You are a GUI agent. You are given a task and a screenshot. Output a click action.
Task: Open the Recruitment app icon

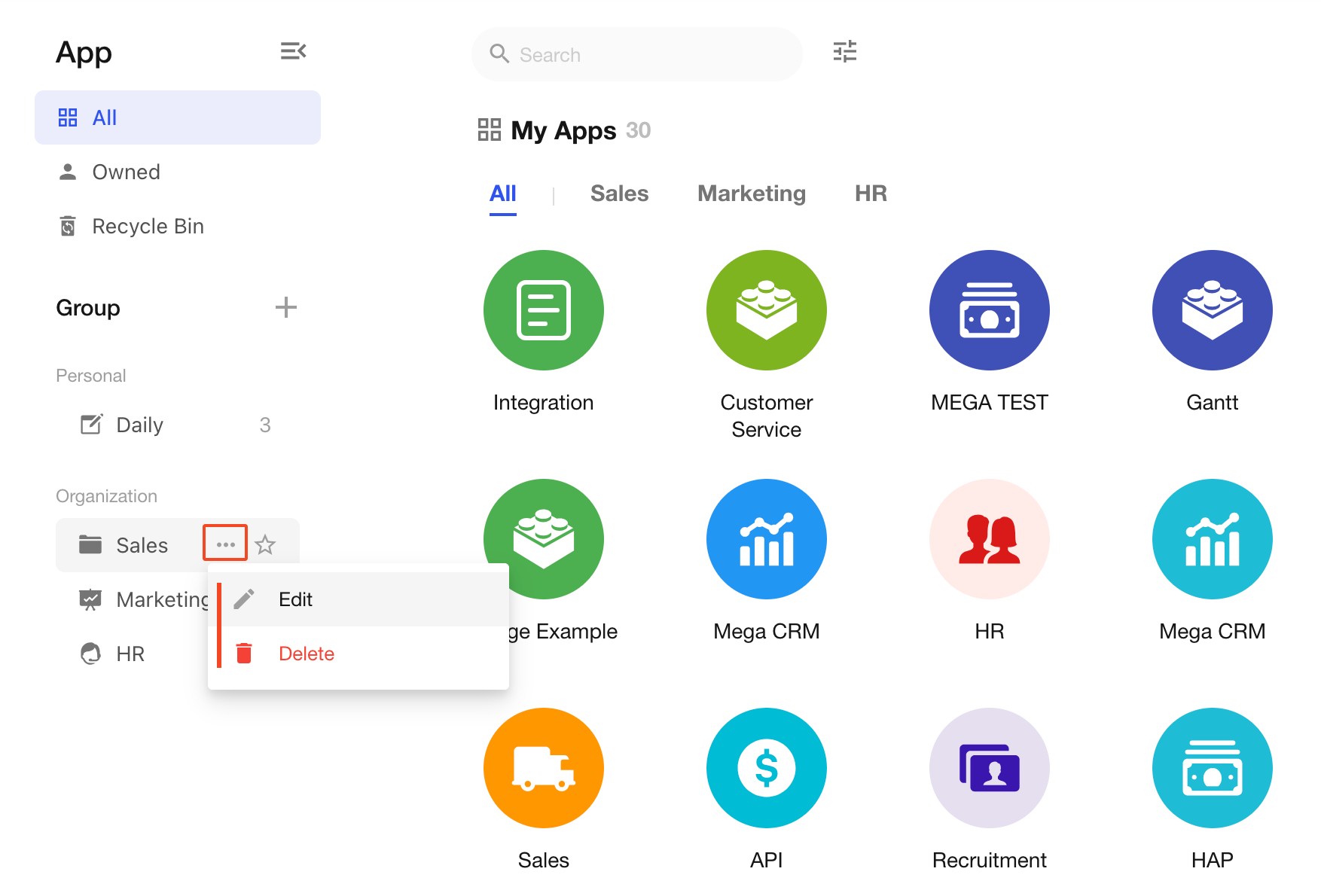[989, 768]
